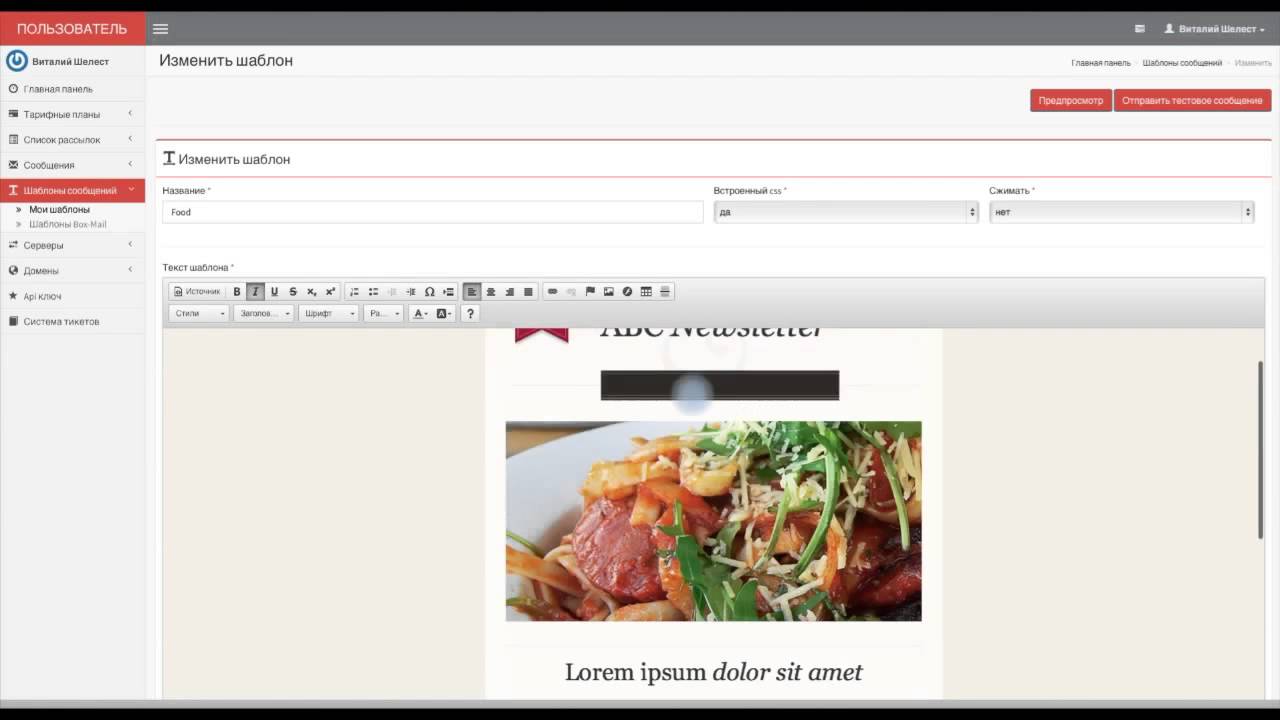The height and width of the screenshot is (720, 1280).
Task: Click the top bar card icon
Action: point(1140,29)
